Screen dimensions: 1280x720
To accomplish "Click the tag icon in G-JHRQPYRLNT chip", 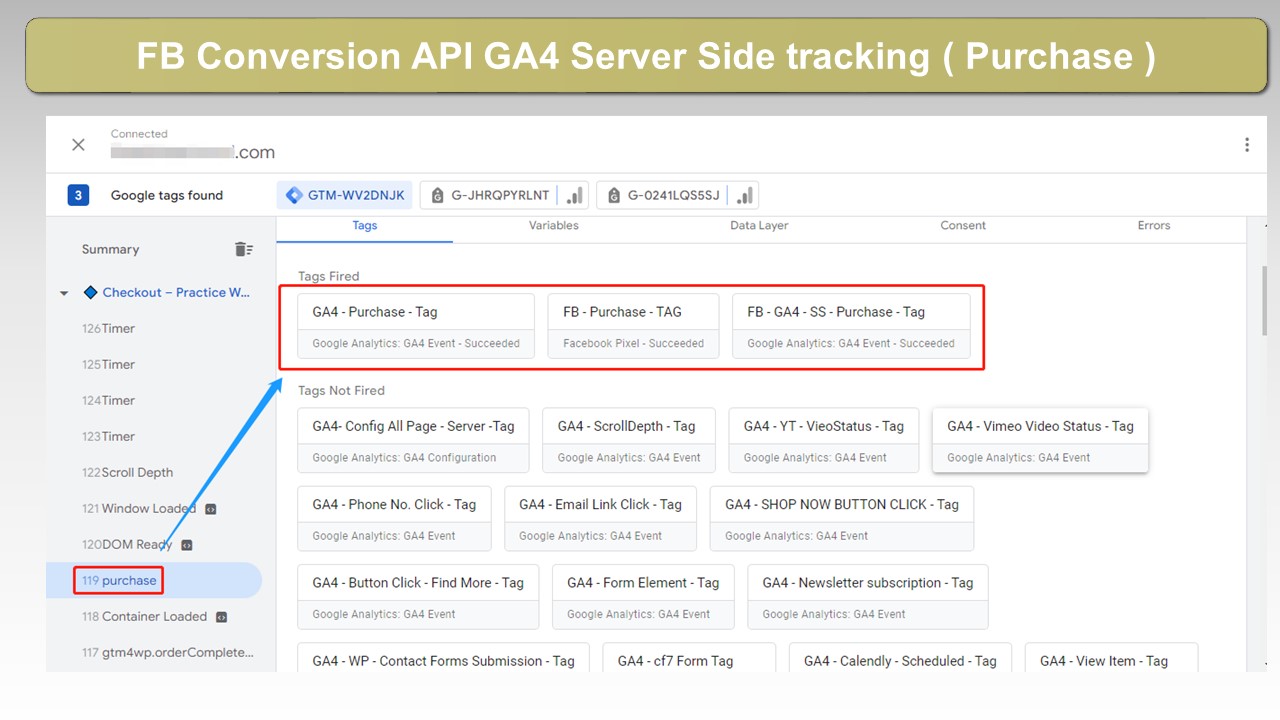I will pyautogui.click(x=437, y=195).
